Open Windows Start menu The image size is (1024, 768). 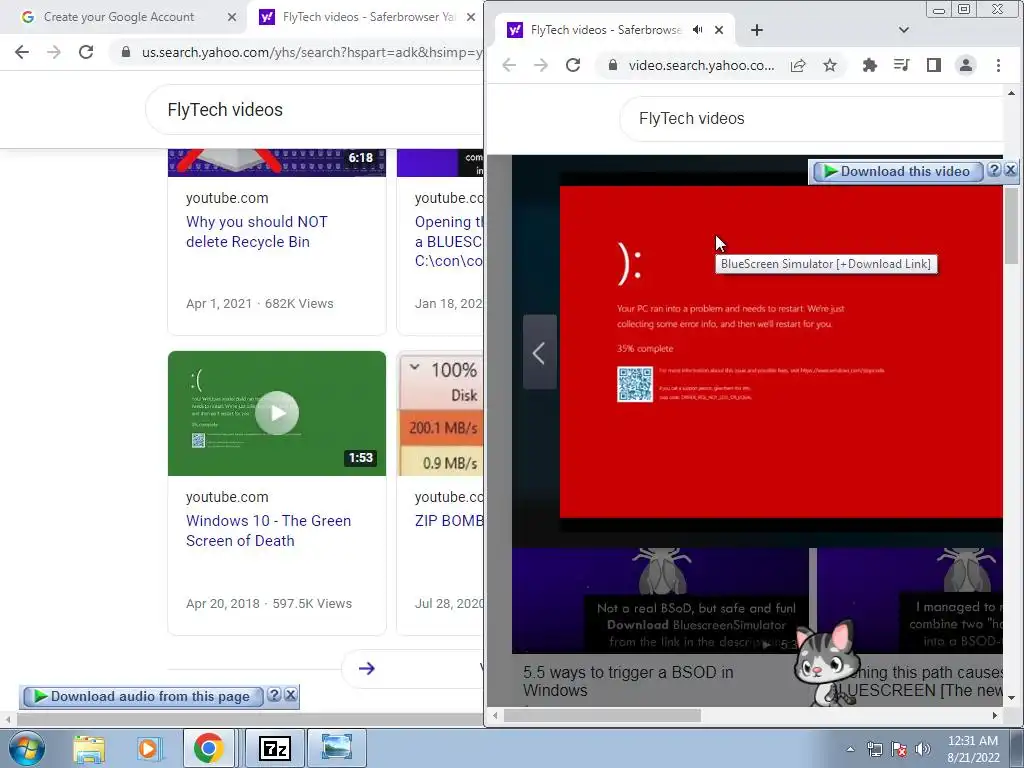coord(26,748)
